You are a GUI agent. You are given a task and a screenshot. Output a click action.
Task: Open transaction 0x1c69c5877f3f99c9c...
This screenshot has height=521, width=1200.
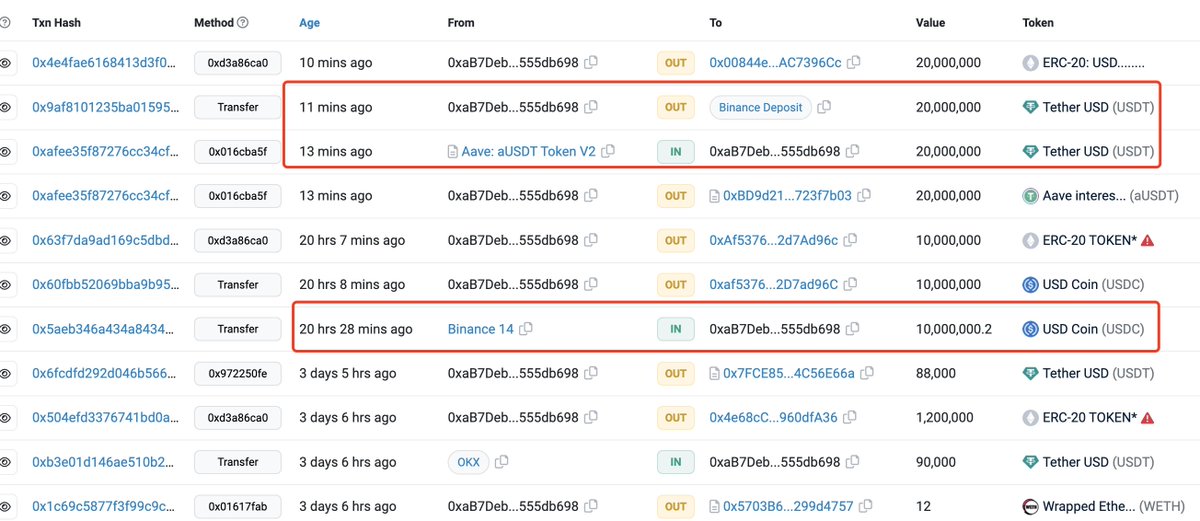105,506
